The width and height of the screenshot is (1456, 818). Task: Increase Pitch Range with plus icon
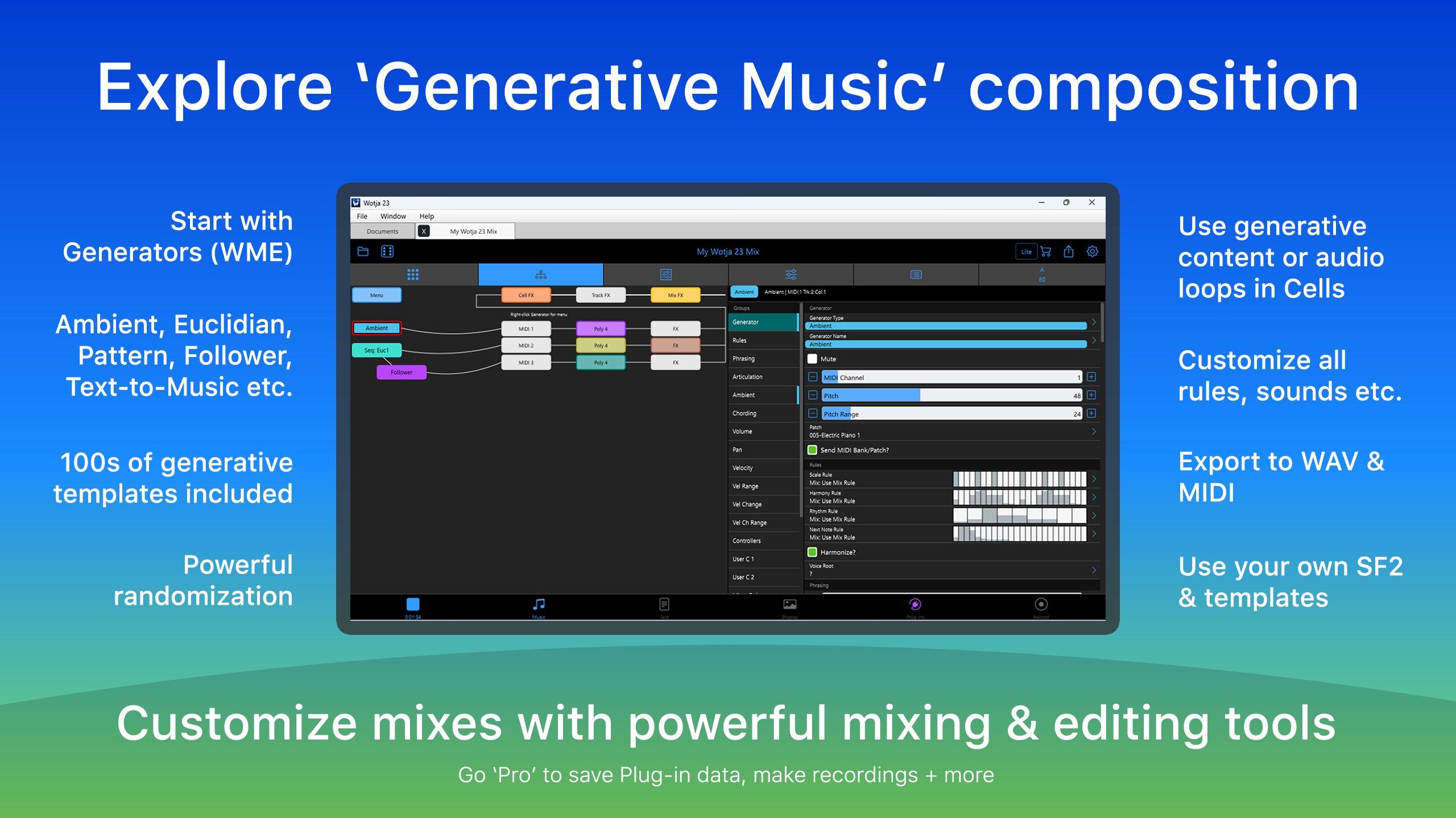click(1091, 413)
